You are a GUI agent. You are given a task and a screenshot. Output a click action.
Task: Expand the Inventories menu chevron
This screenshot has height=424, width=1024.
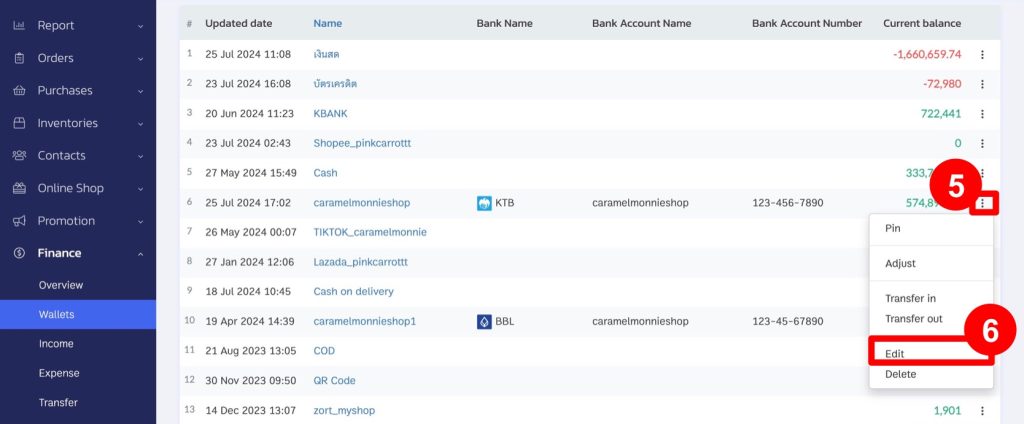coord(140,123)
